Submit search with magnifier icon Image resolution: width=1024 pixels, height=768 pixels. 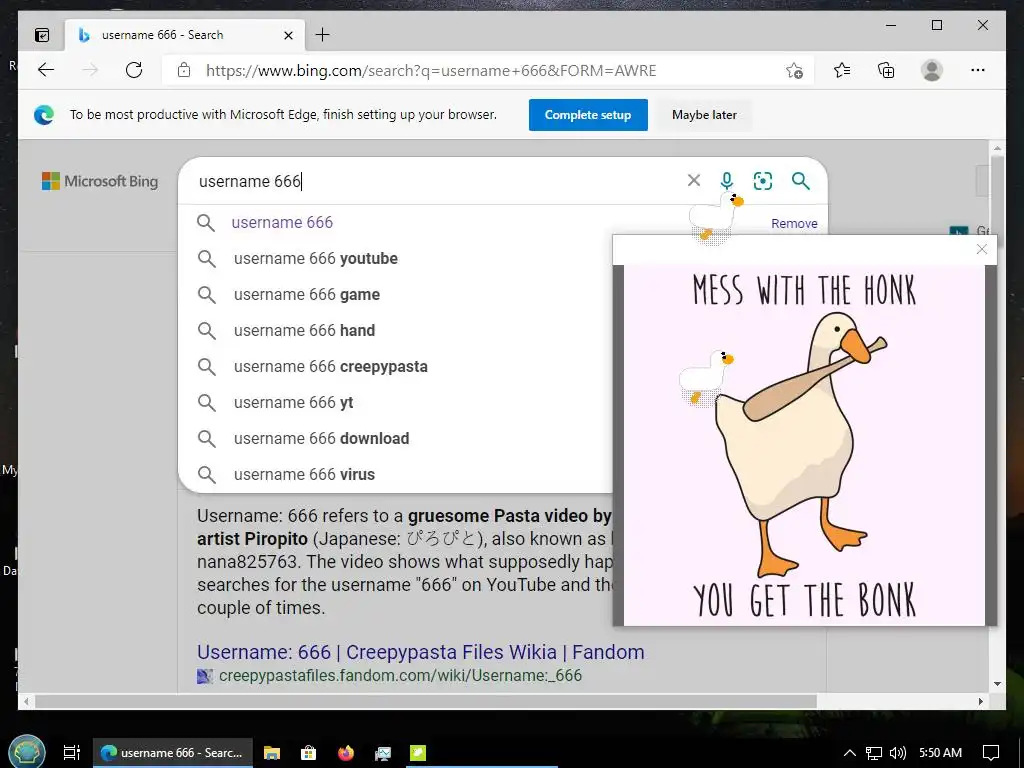[x=801, y=180]
